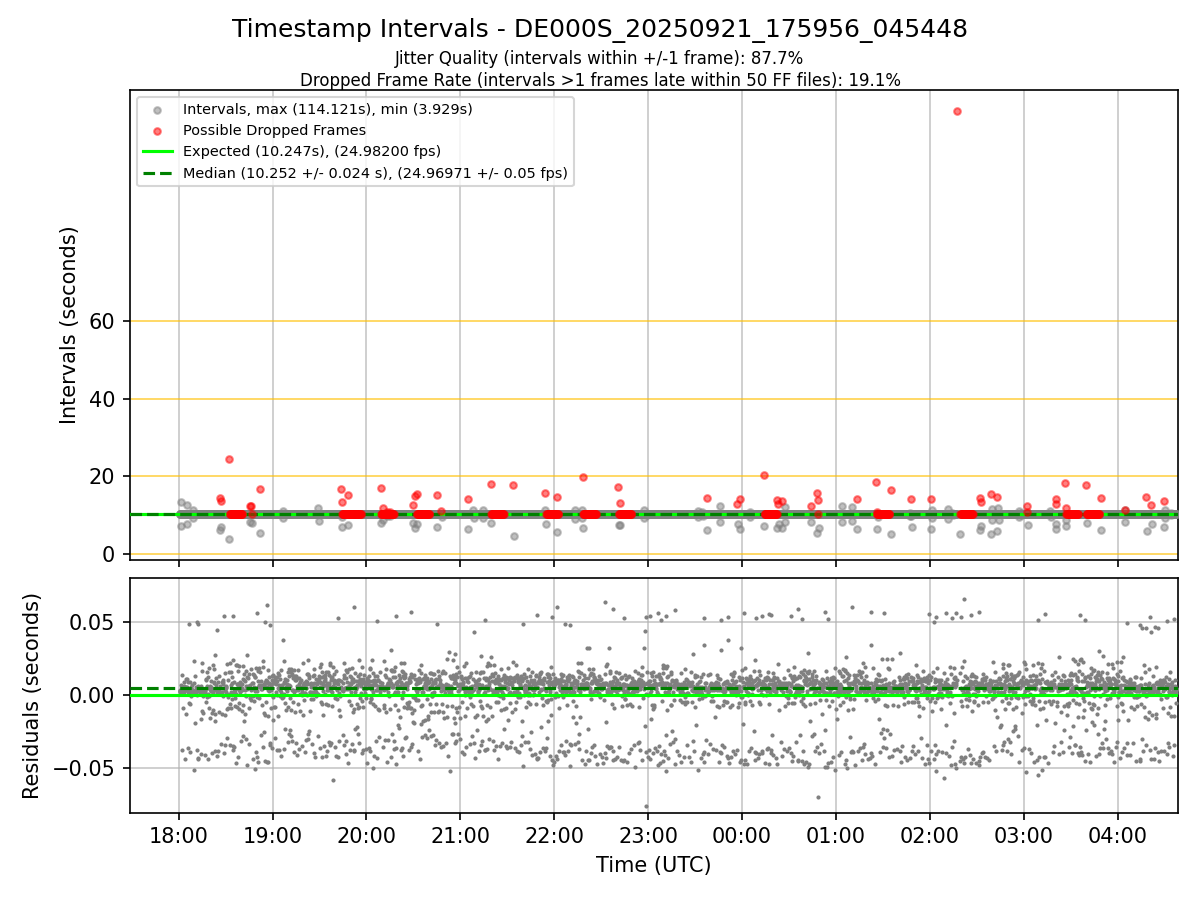Screen dimensions: 1200x900
Task: Click the x-axis tick label '00:00'
Action: pos(742,834)
